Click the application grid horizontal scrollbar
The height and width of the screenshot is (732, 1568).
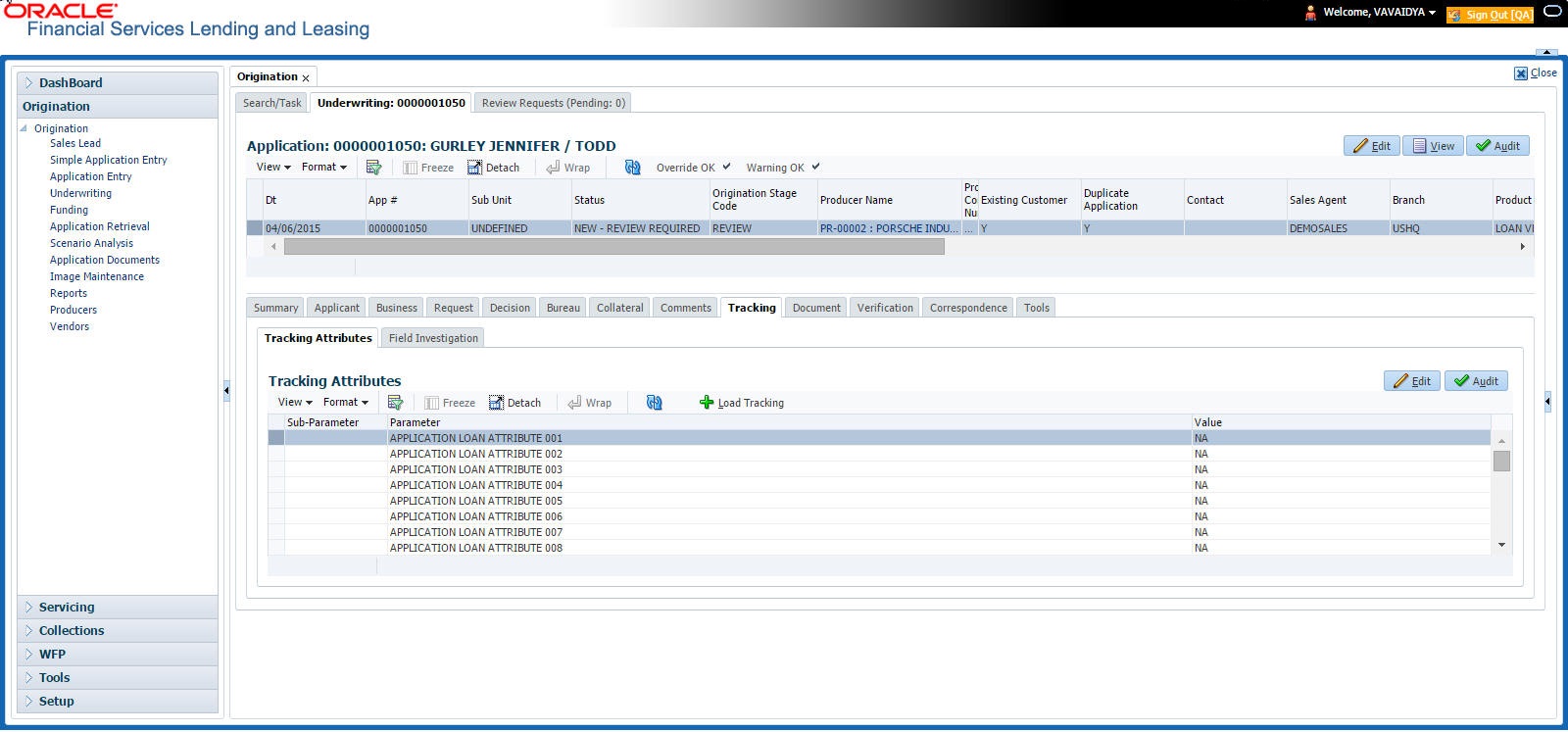(613, 247)
